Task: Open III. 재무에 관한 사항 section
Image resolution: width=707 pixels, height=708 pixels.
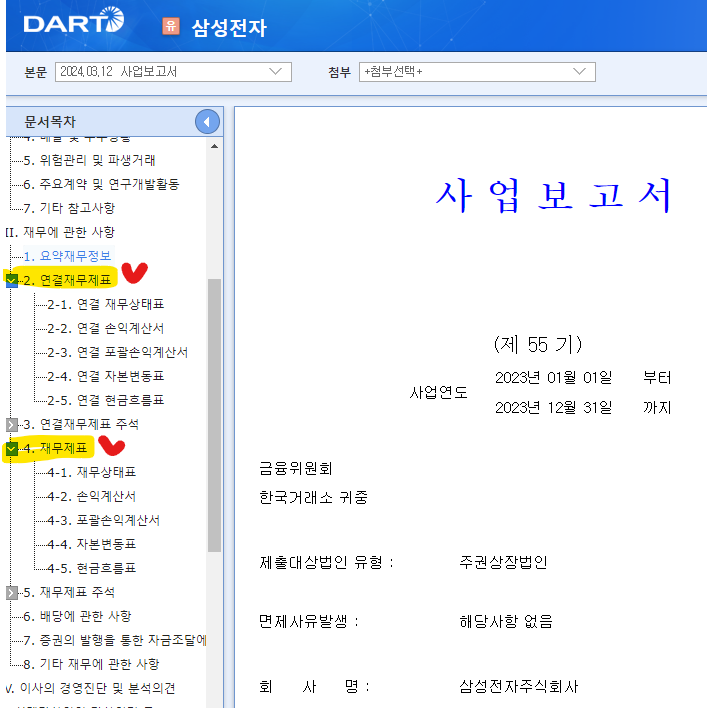Action: pos(60,232)
